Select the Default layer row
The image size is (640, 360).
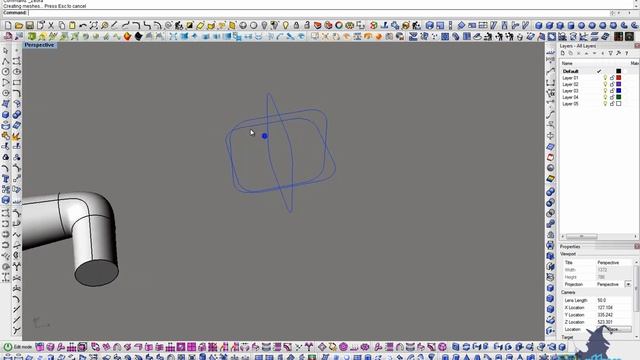[599, 71]
